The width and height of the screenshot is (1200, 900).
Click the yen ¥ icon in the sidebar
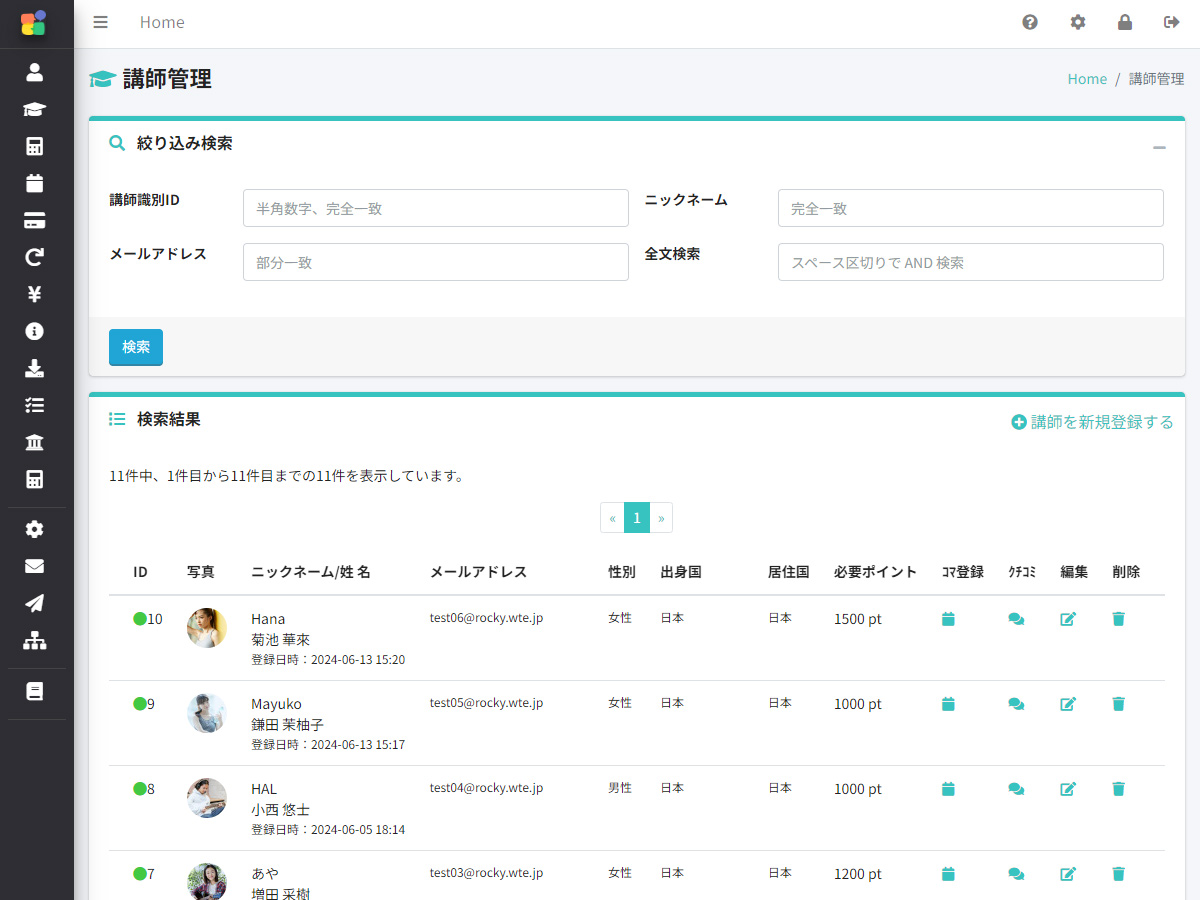point(34,294)
